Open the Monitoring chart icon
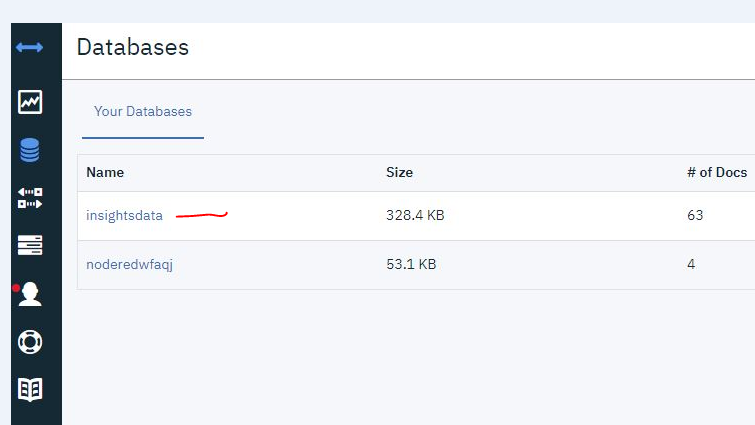 click(x=30, y=102)
